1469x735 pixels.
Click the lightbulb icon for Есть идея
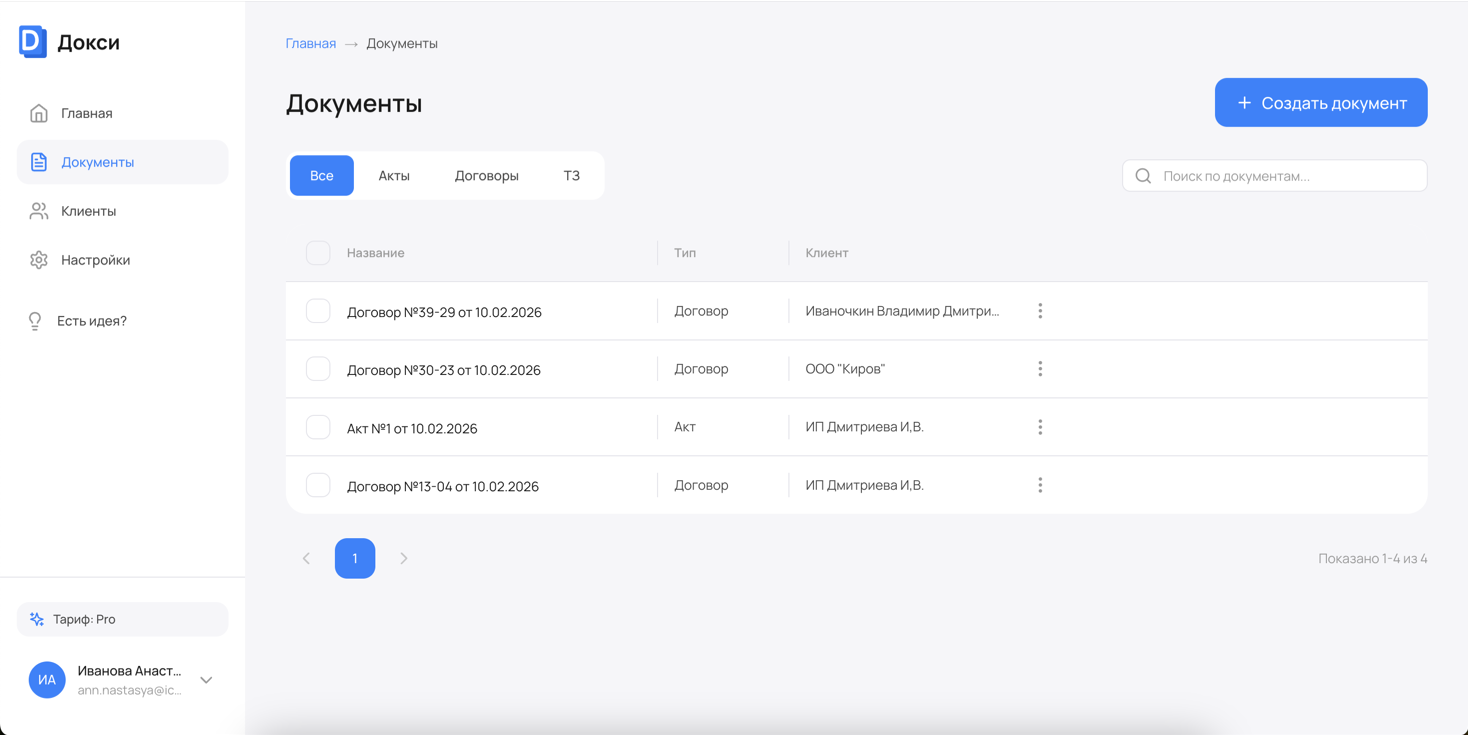tap(35, 321)
